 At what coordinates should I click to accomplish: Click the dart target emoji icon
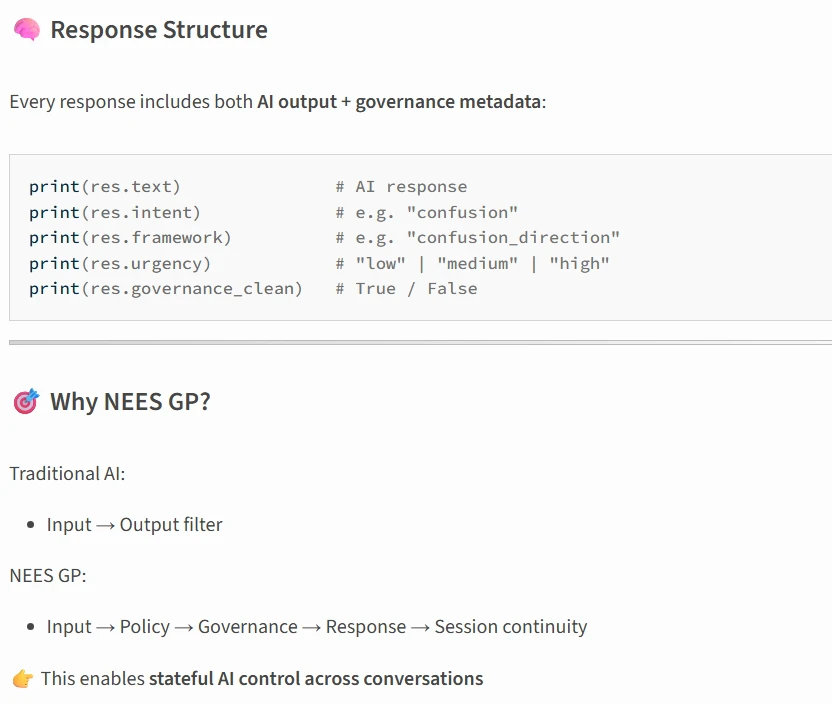tap(26, 402)
